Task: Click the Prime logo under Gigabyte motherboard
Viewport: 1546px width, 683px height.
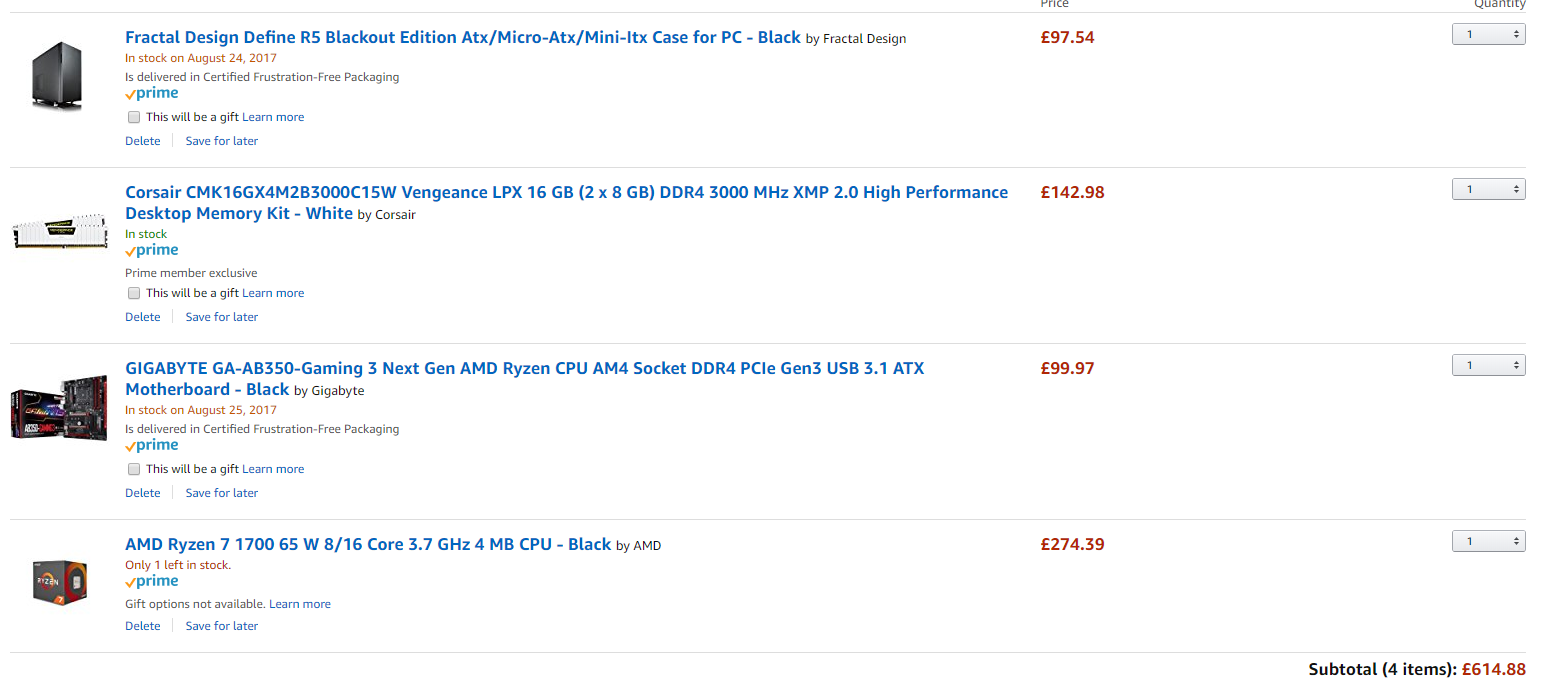Action: [152, 445]
